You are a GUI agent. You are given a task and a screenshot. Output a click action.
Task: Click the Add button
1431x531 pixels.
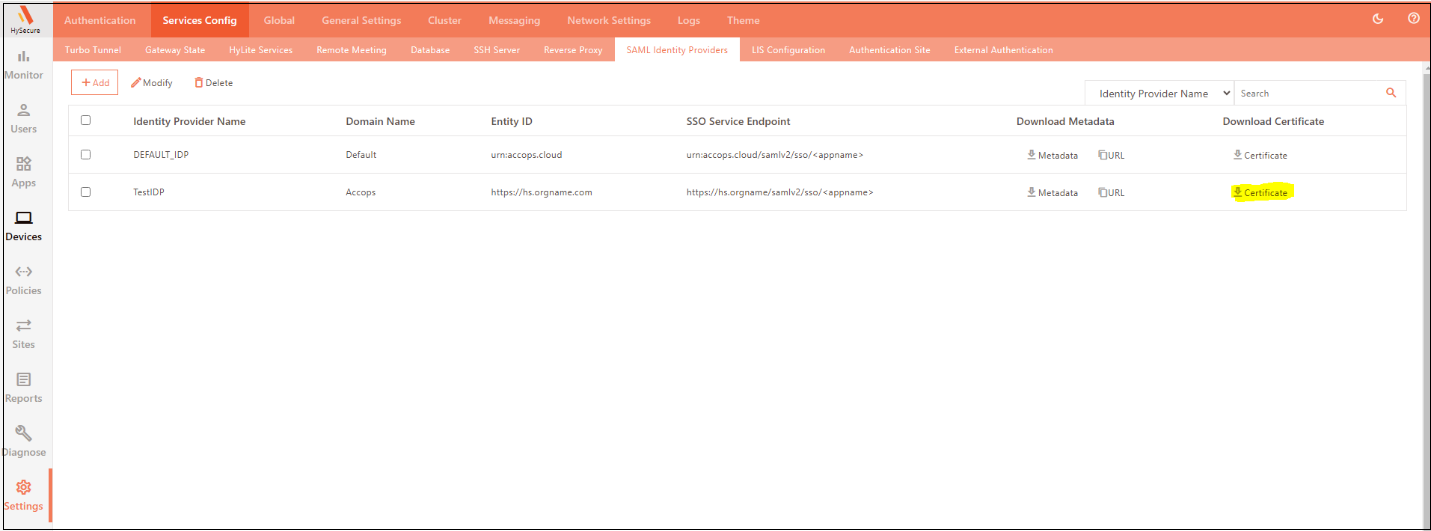(95, 83)
